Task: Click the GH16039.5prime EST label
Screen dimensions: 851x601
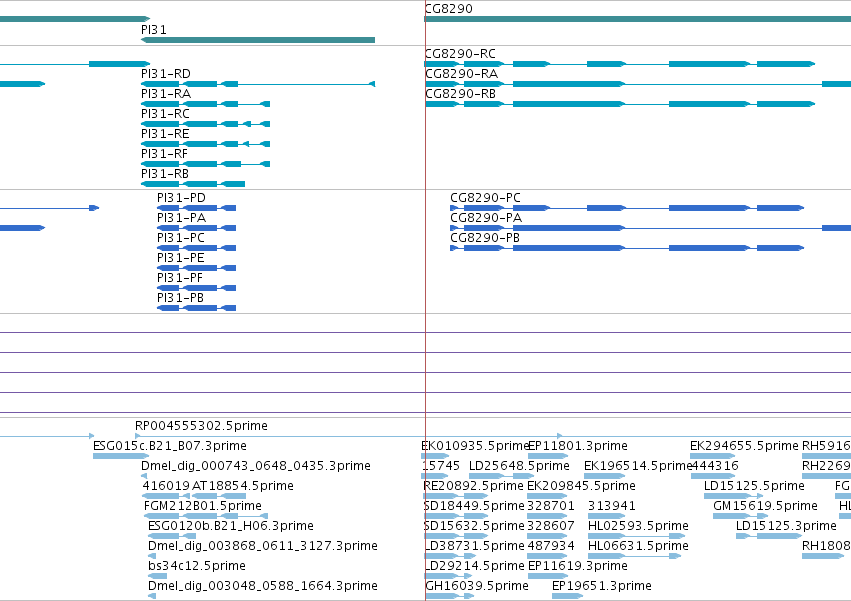Action: click(477, 586)
